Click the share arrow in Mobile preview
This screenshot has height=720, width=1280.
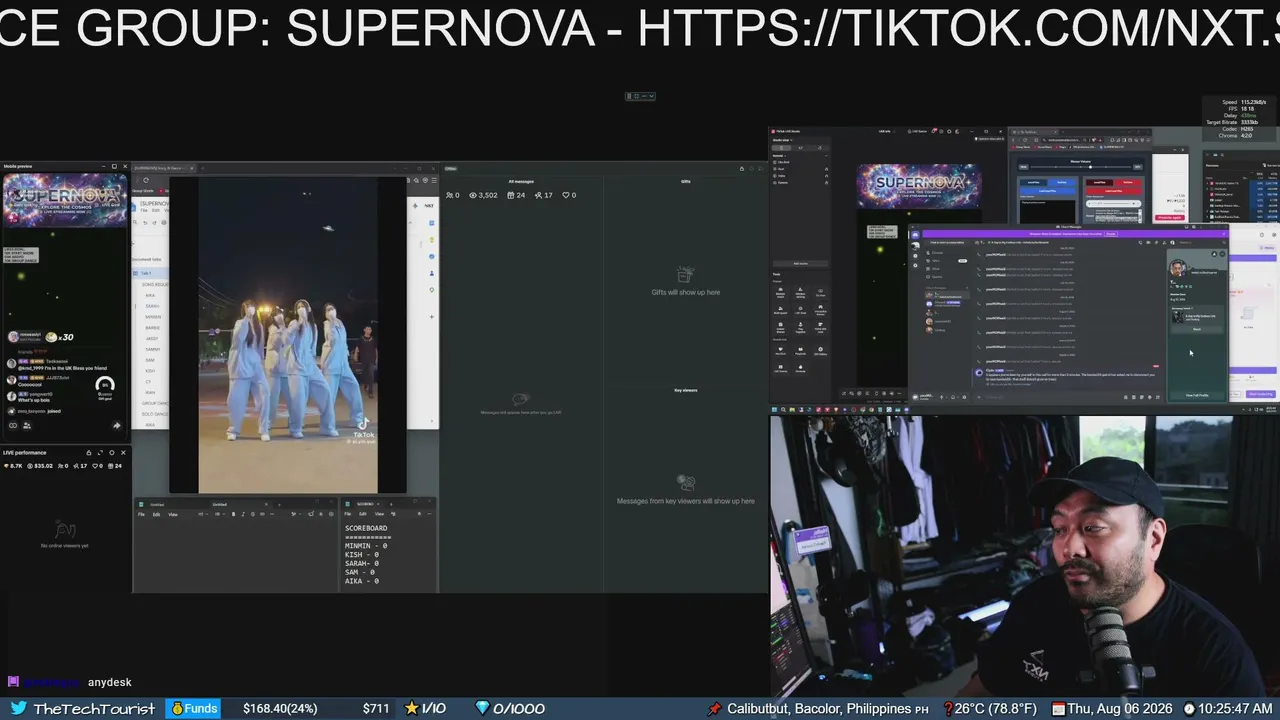(x=116, y=426)
